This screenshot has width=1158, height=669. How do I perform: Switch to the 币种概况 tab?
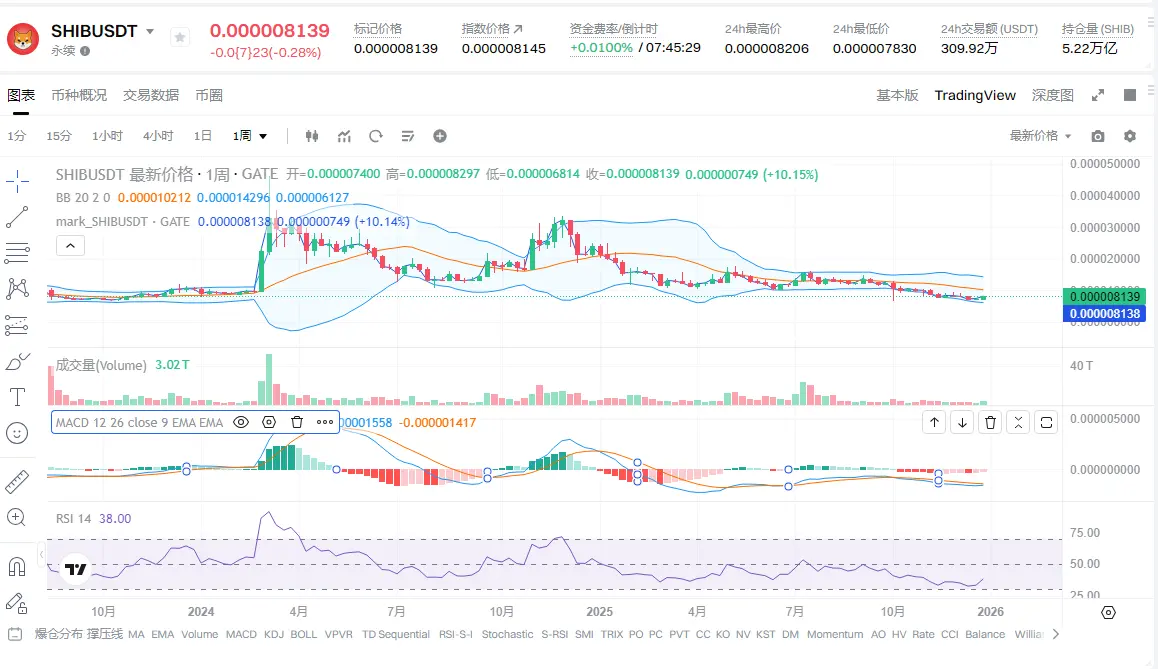(x=79, y=95)
